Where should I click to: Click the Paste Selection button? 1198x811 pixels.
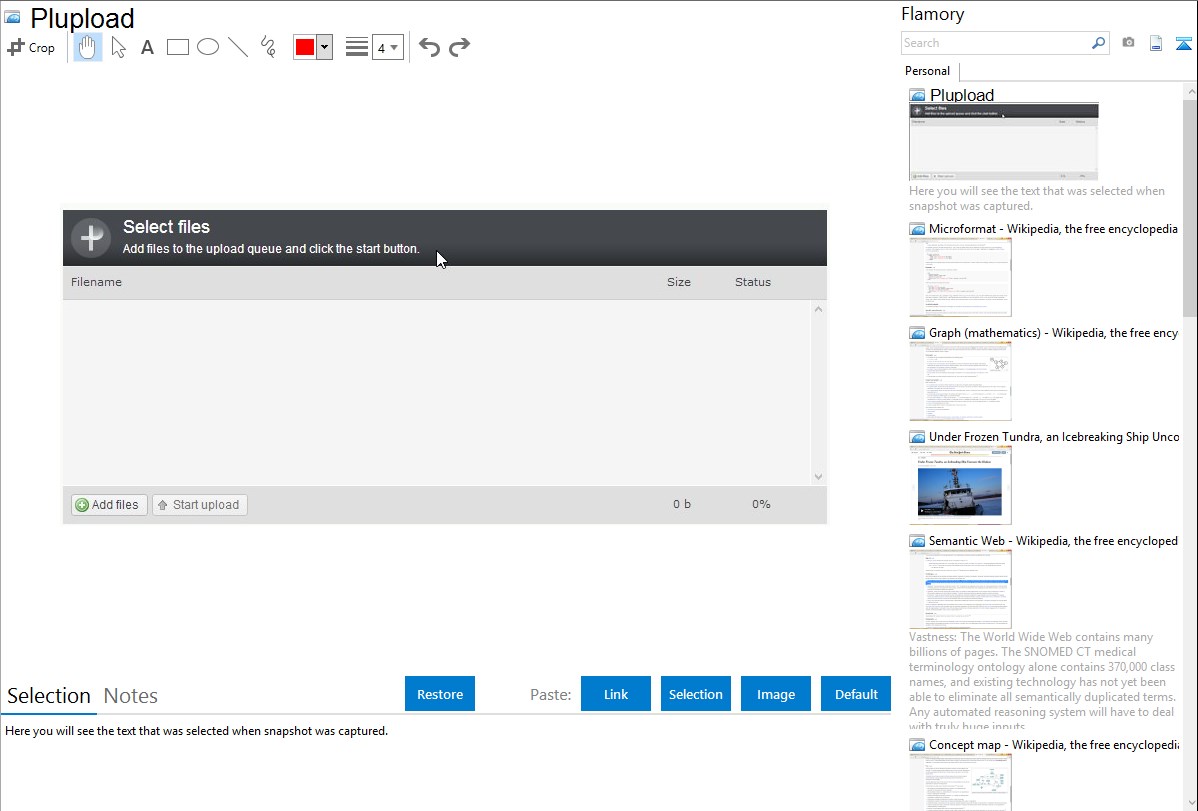pos(695,694)
